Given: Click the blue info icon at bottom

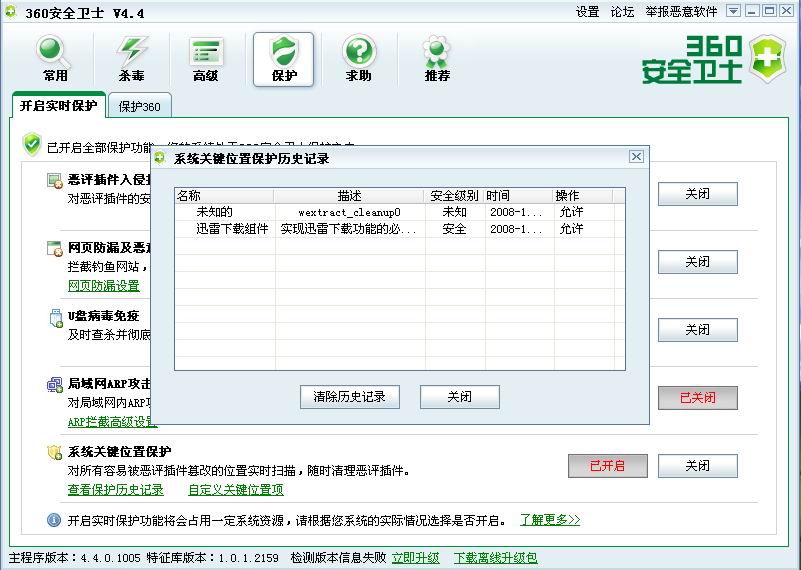Looking at the screenshot, I should point(54,520).
